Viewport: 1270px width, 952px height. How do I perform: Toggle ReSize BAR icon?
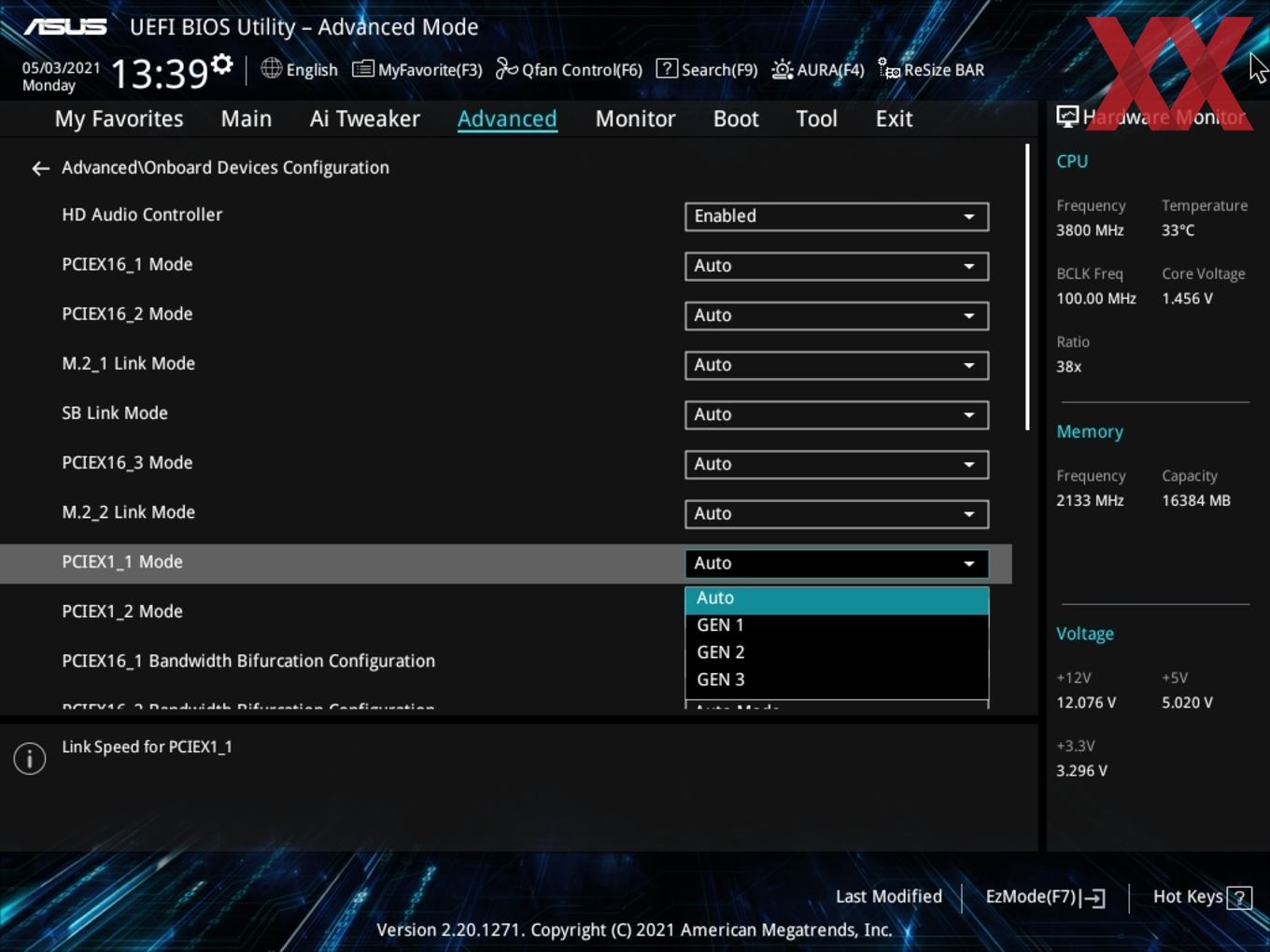(888, 68)
